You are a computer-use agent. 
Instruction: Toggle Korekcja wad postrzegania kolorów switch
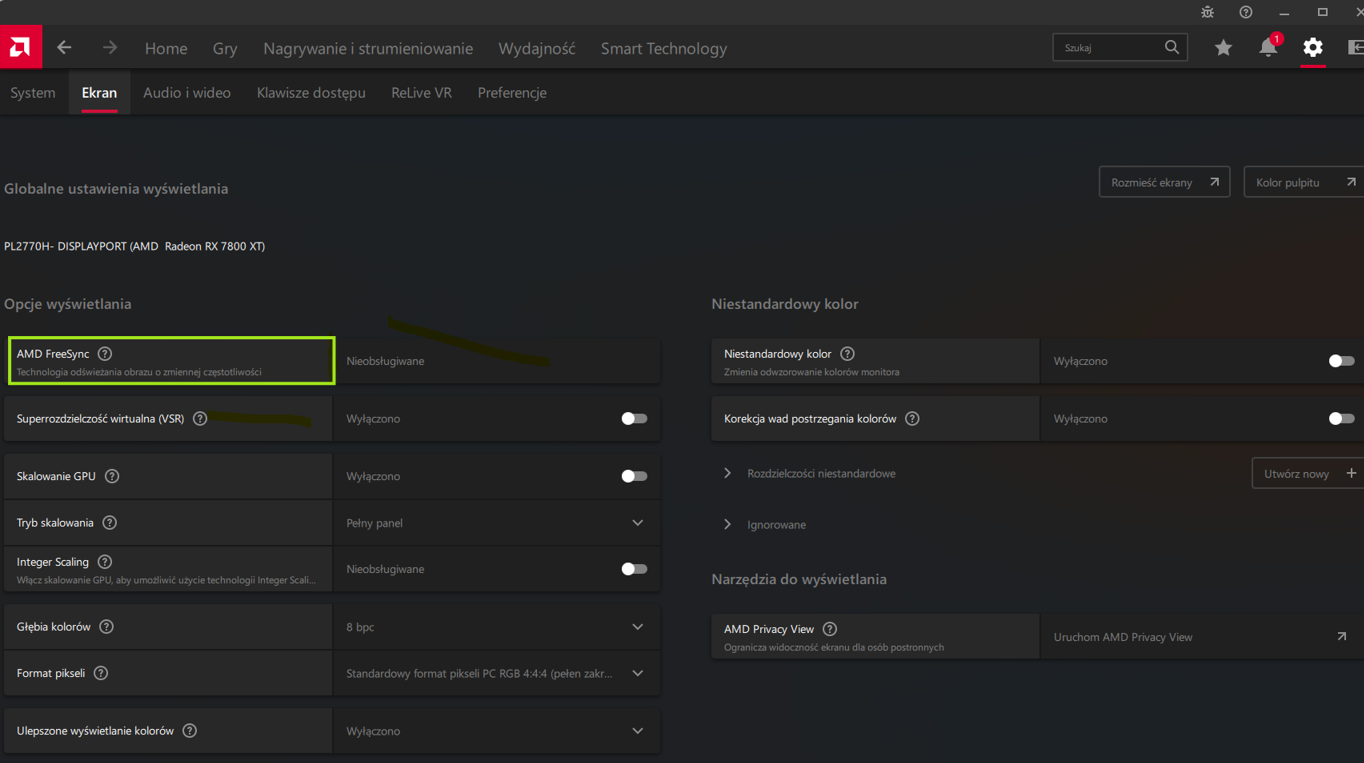point(1341,419)
